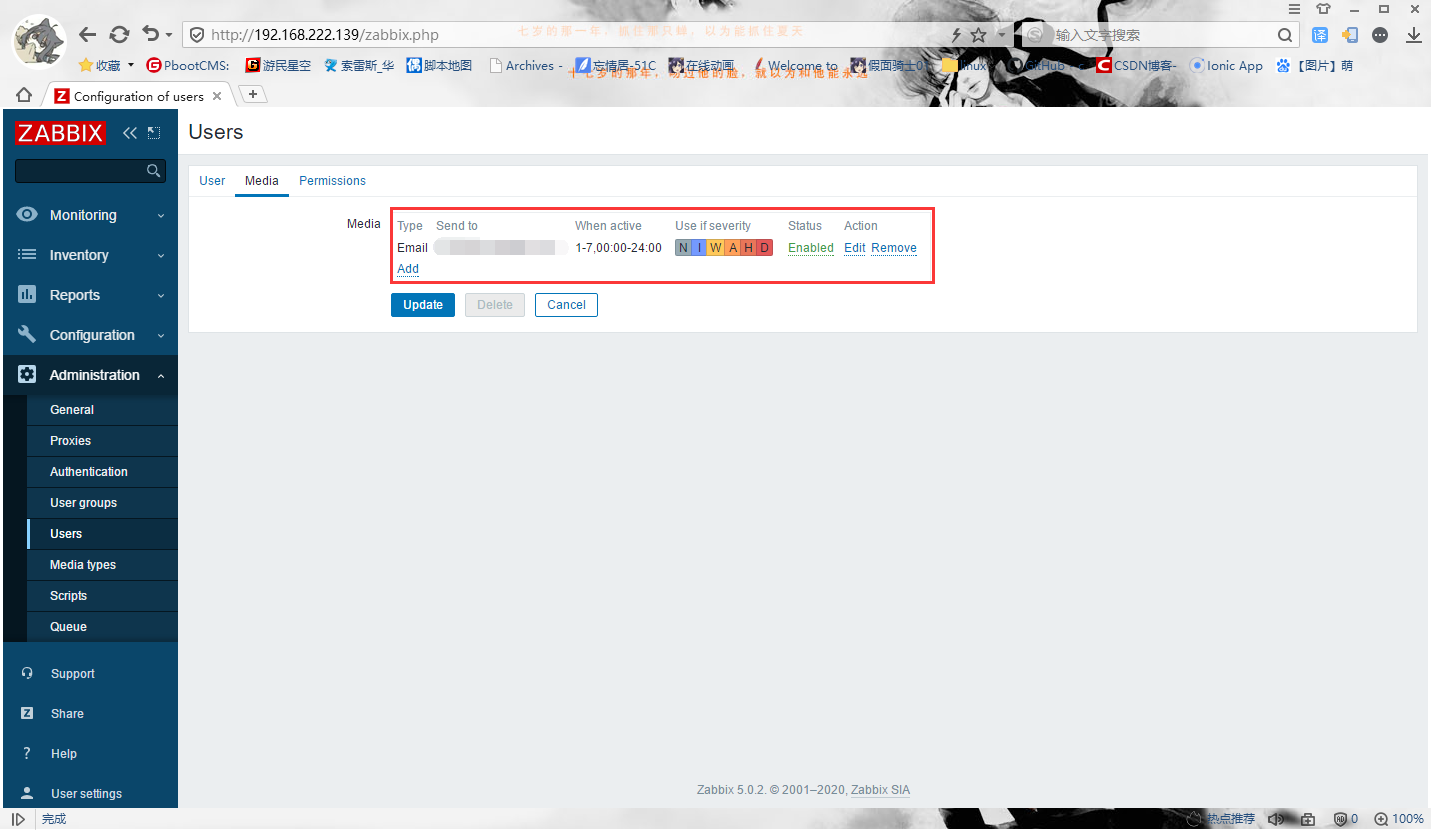
Task: Open Queue under Administration
Action: point(102,627)
